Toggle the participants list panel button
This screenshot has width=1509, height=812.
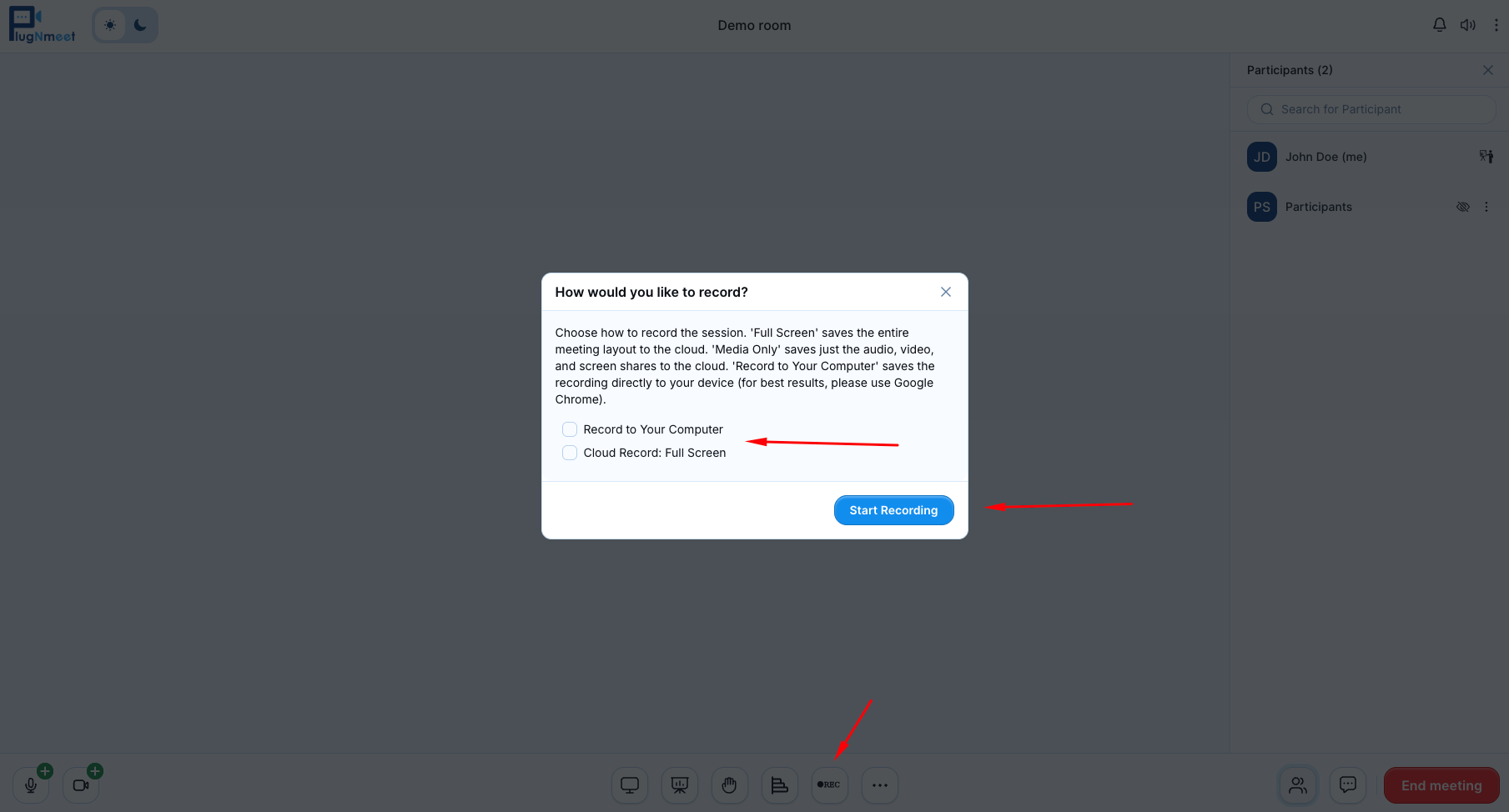click(1298, 785)
